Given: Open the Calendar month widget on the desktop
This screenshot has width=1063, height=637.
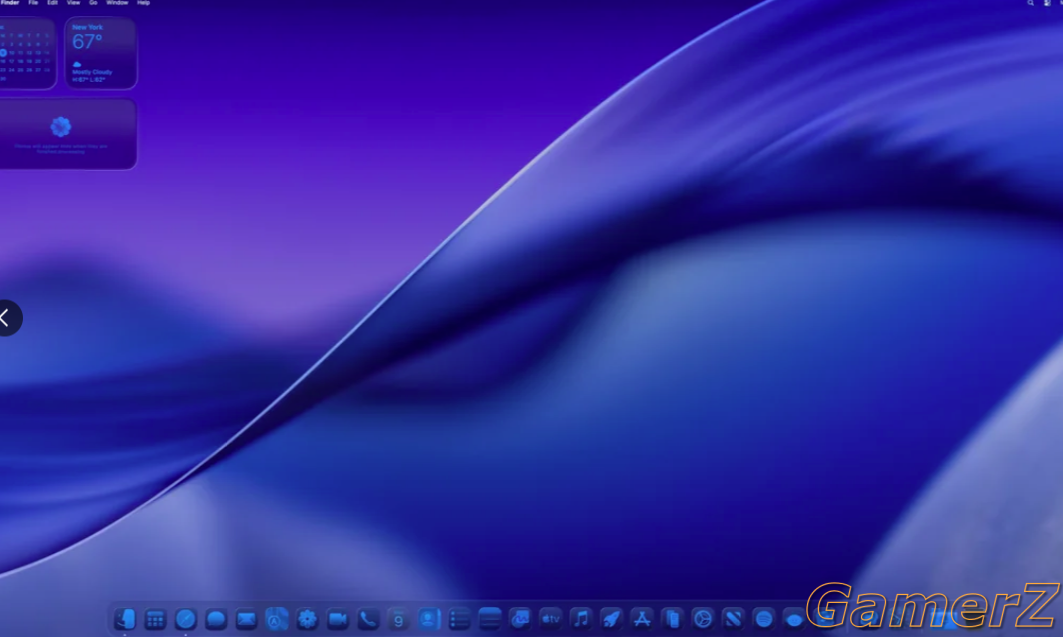Looking at the screenshot, I should coord(27,54).
